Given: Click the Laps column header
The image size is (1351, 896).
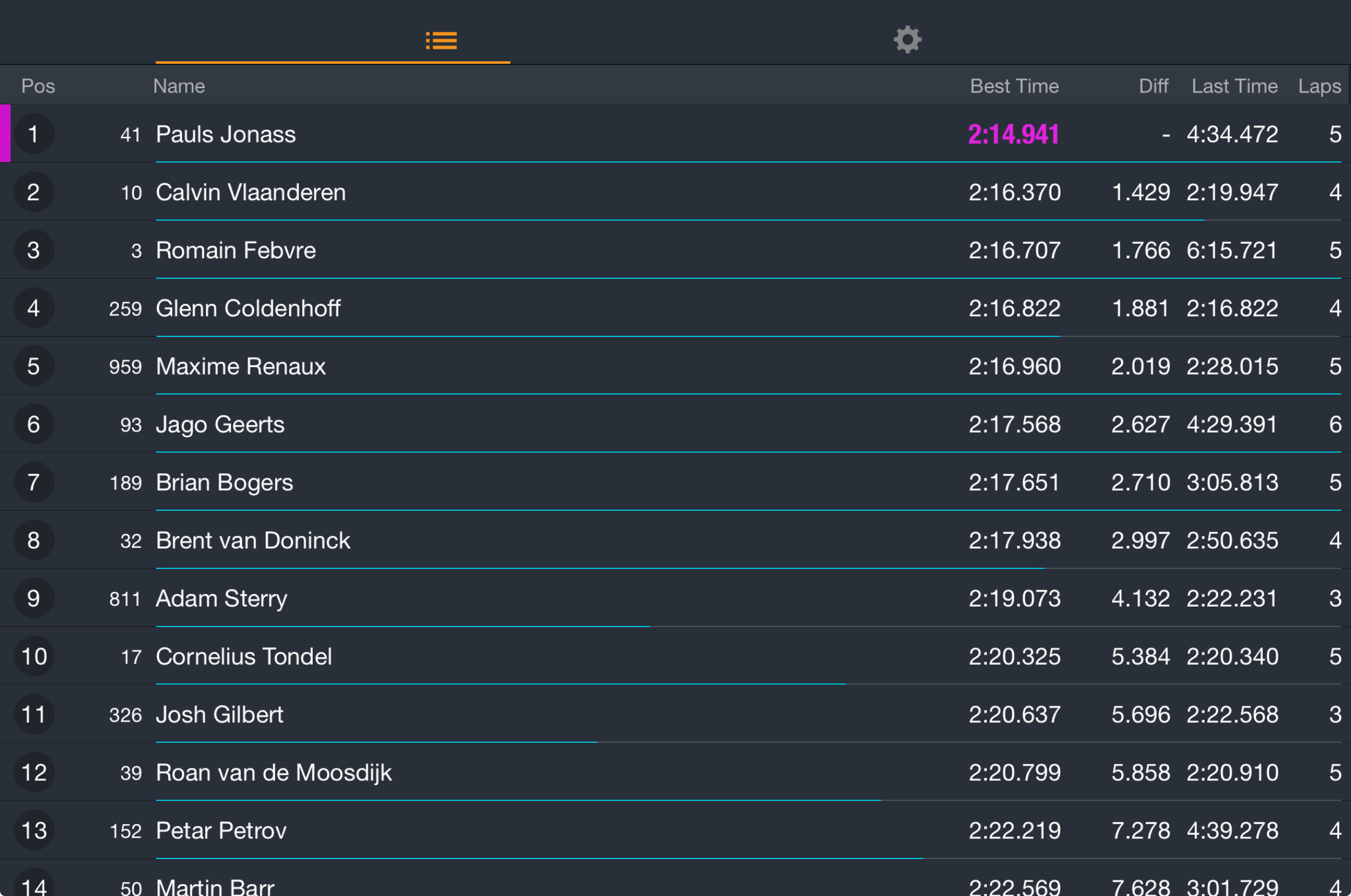Looking at the screenshot, I should tap(1319, 86).
